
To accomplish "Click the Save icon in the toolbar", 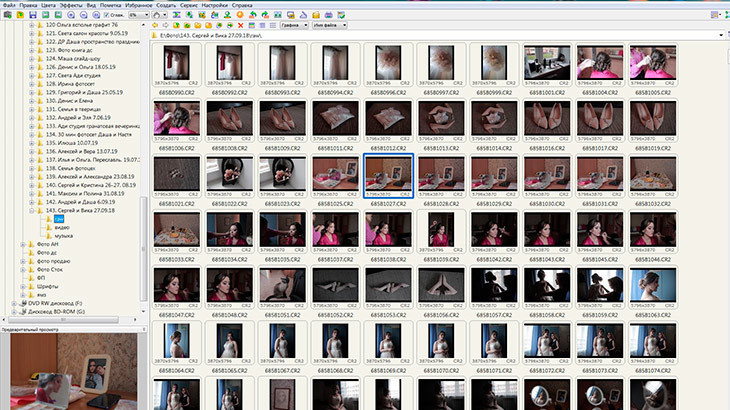I will 33,16.
